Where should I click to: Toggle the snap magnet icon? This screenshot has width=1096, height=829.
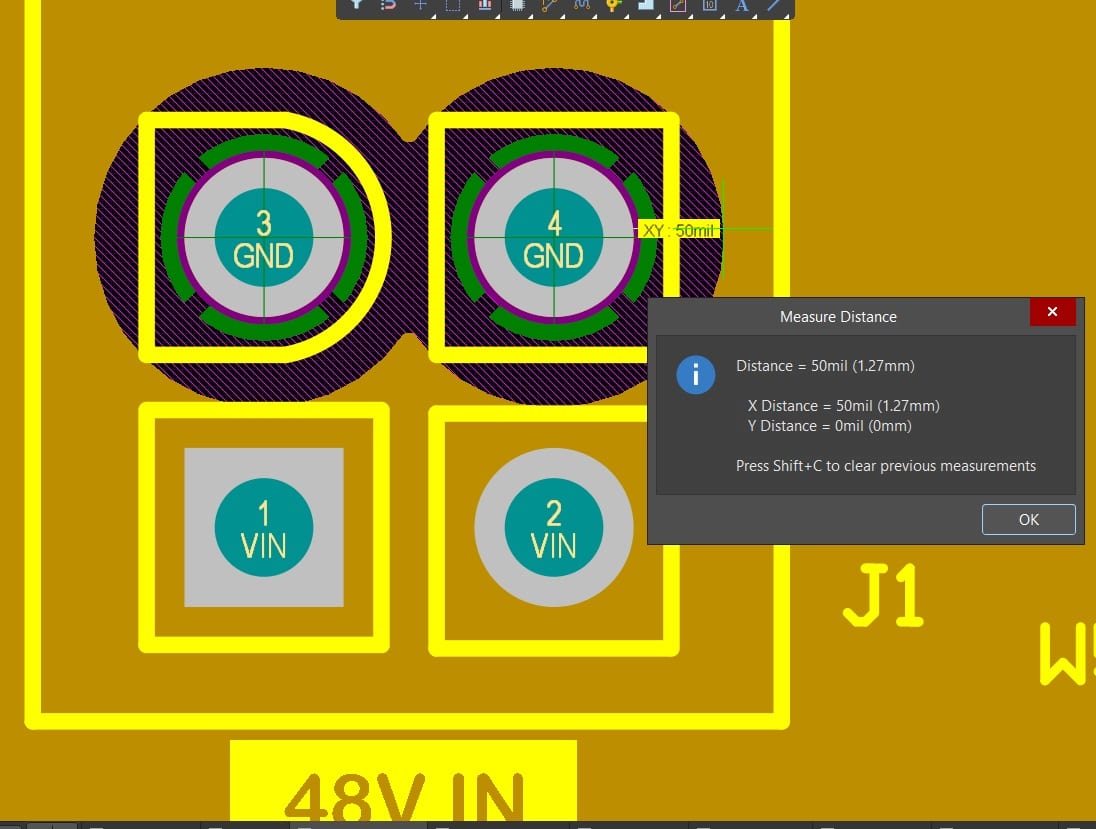tap(388, 4)
